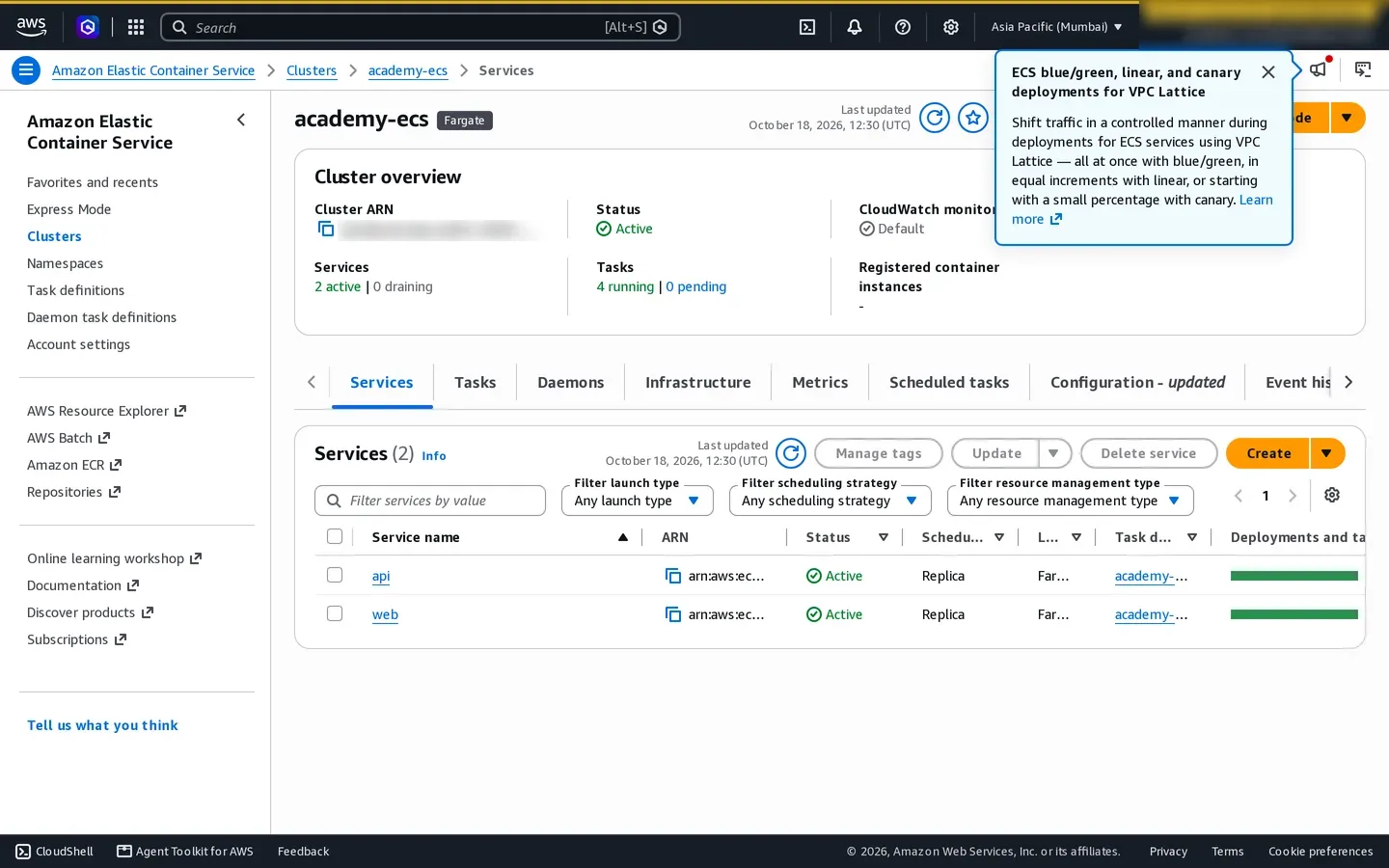Viewport: 1389px width, 868px height.
Task: Click the top Search box
Action: coord(420,27)
